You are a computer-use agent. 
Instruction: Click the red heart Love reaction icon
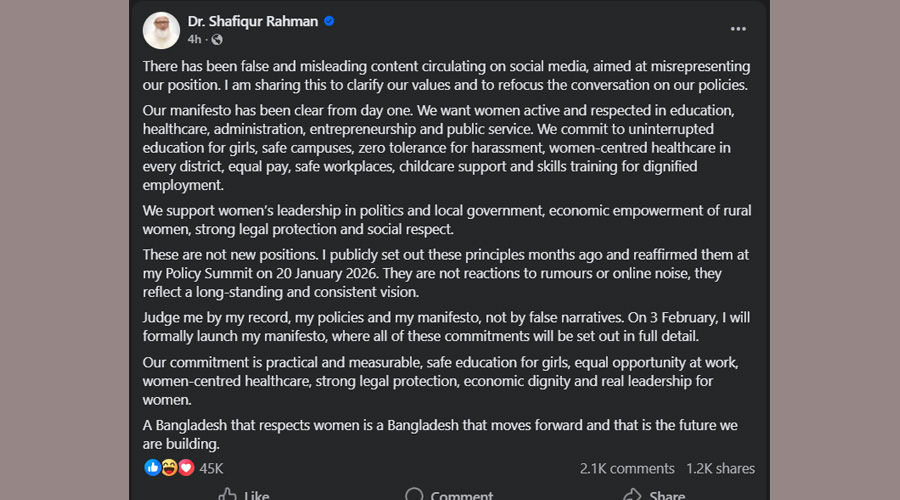[x=185, y=467]
